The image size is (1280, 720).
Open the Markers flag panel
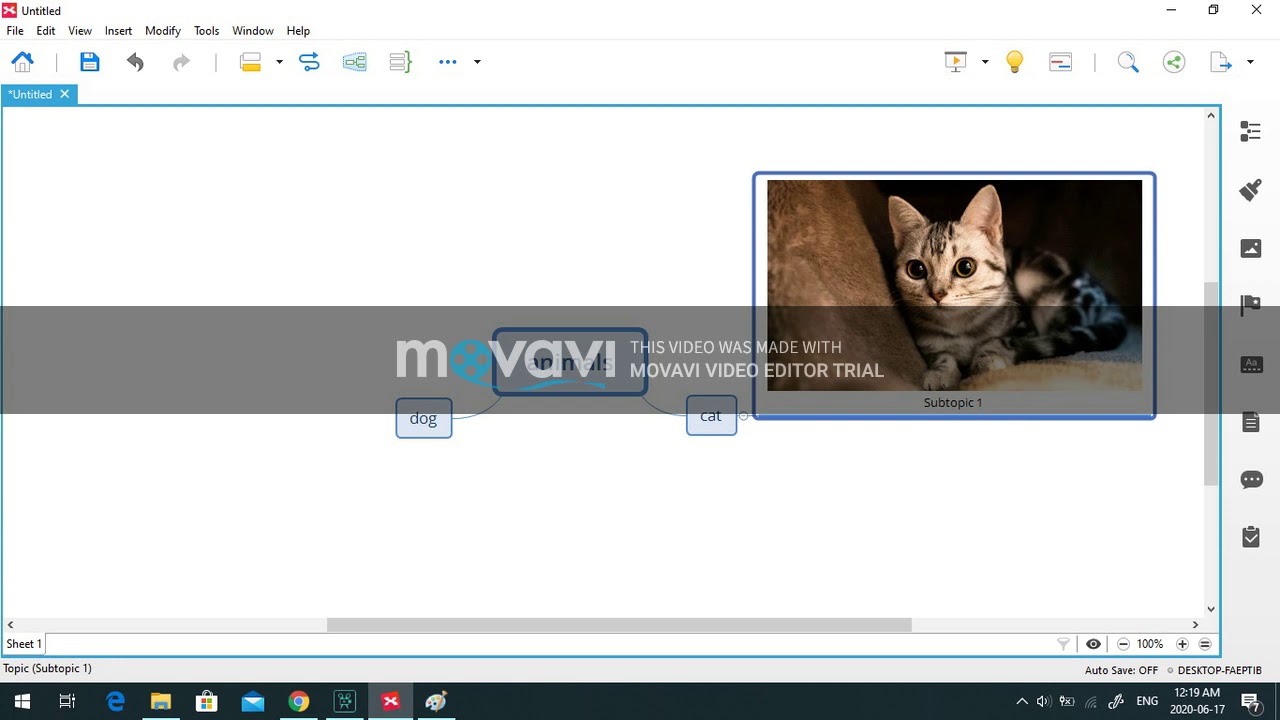pyautogui.click(x=1251, y=305)
